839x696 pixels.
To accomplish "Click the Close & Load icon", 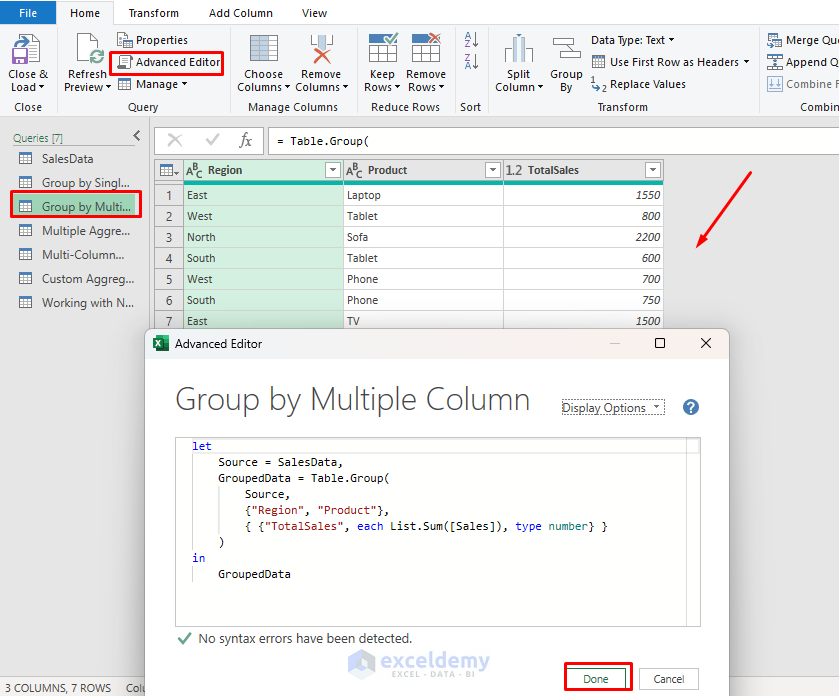I will tap(26, 52).
